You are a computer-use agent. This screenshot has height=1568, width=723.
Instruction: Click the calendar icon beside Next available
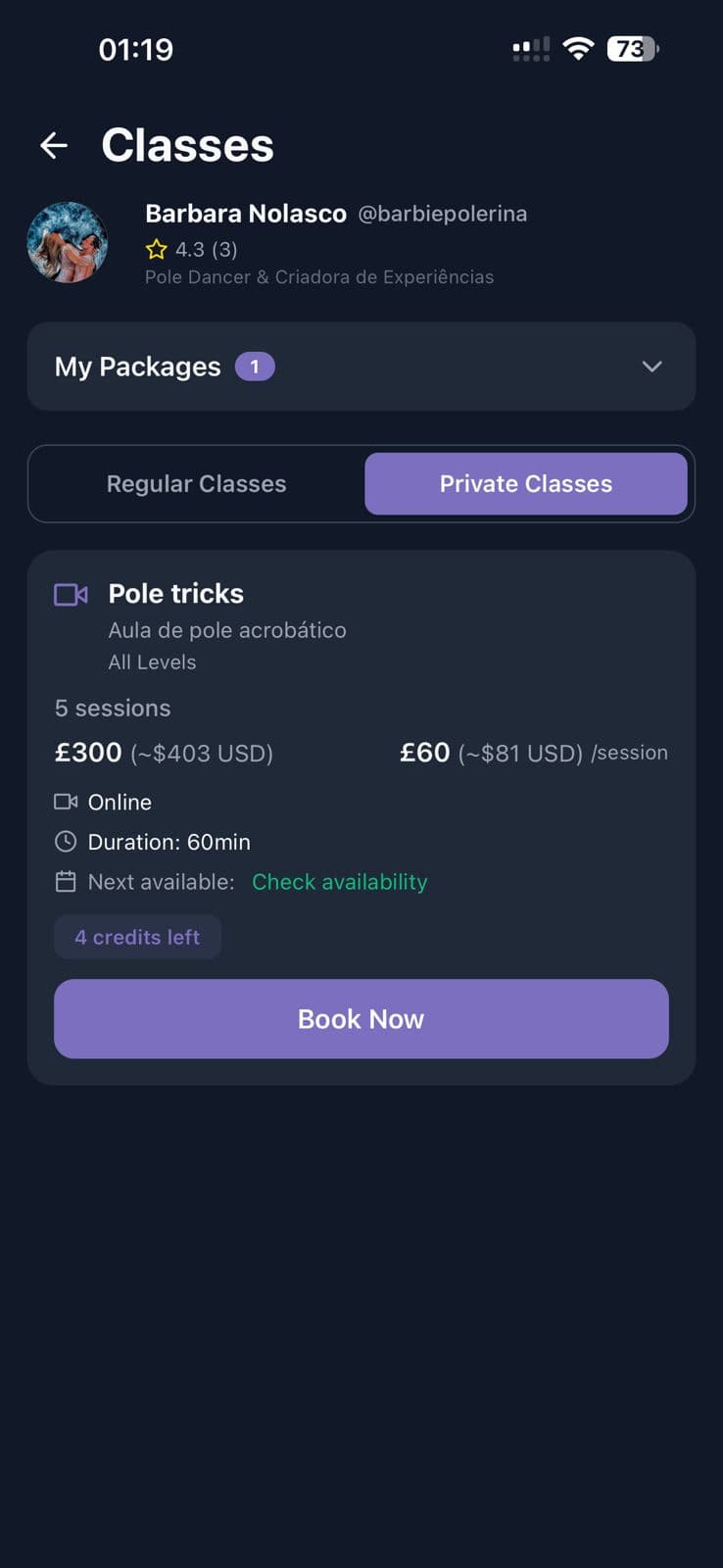point(65,881)
